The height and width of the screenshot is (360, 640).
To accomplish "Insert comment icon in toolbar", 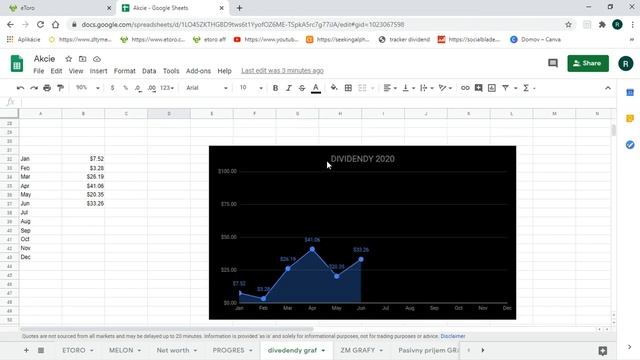I will tap(478, 88).
